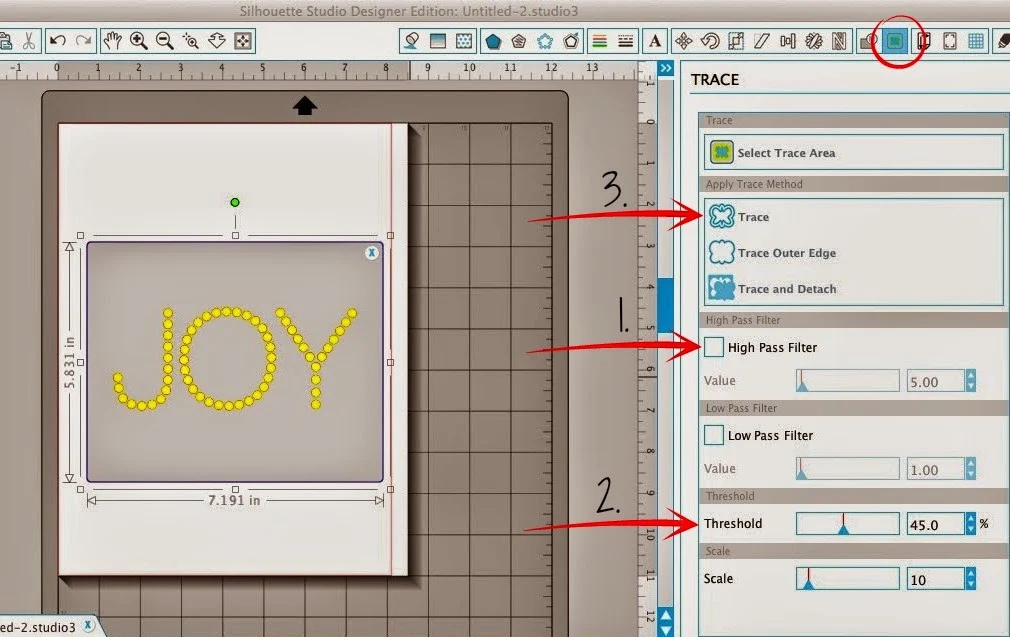Viewport: 1010px width, 637px height.
Task: Open the Fill Gradient window
Action: pyautogui.click(x=438, y=41)
